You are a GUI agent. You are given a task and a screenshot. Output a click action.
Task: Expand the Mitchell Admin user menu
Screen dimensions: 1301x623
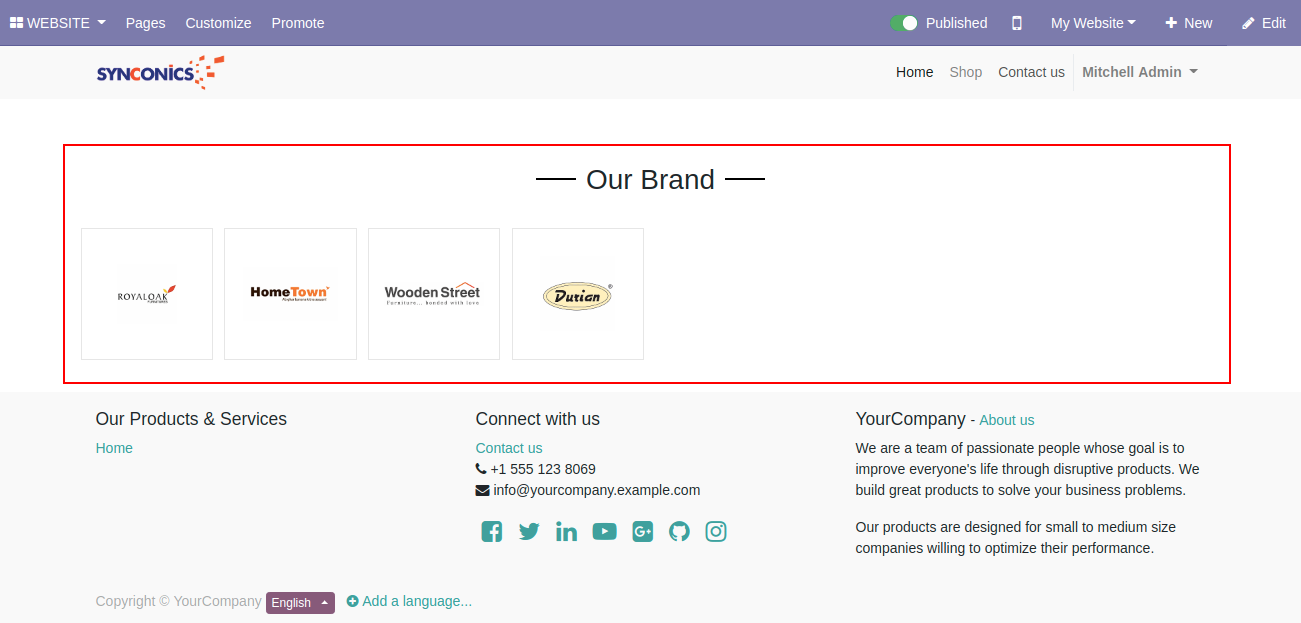tap(1140, 72)
